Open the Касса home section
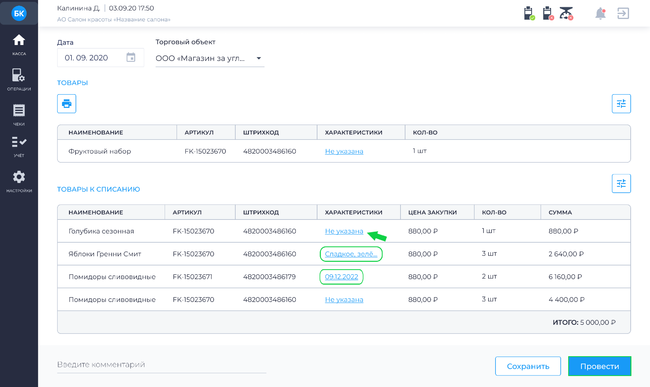 pyautogui.click(x=19, y=44)
